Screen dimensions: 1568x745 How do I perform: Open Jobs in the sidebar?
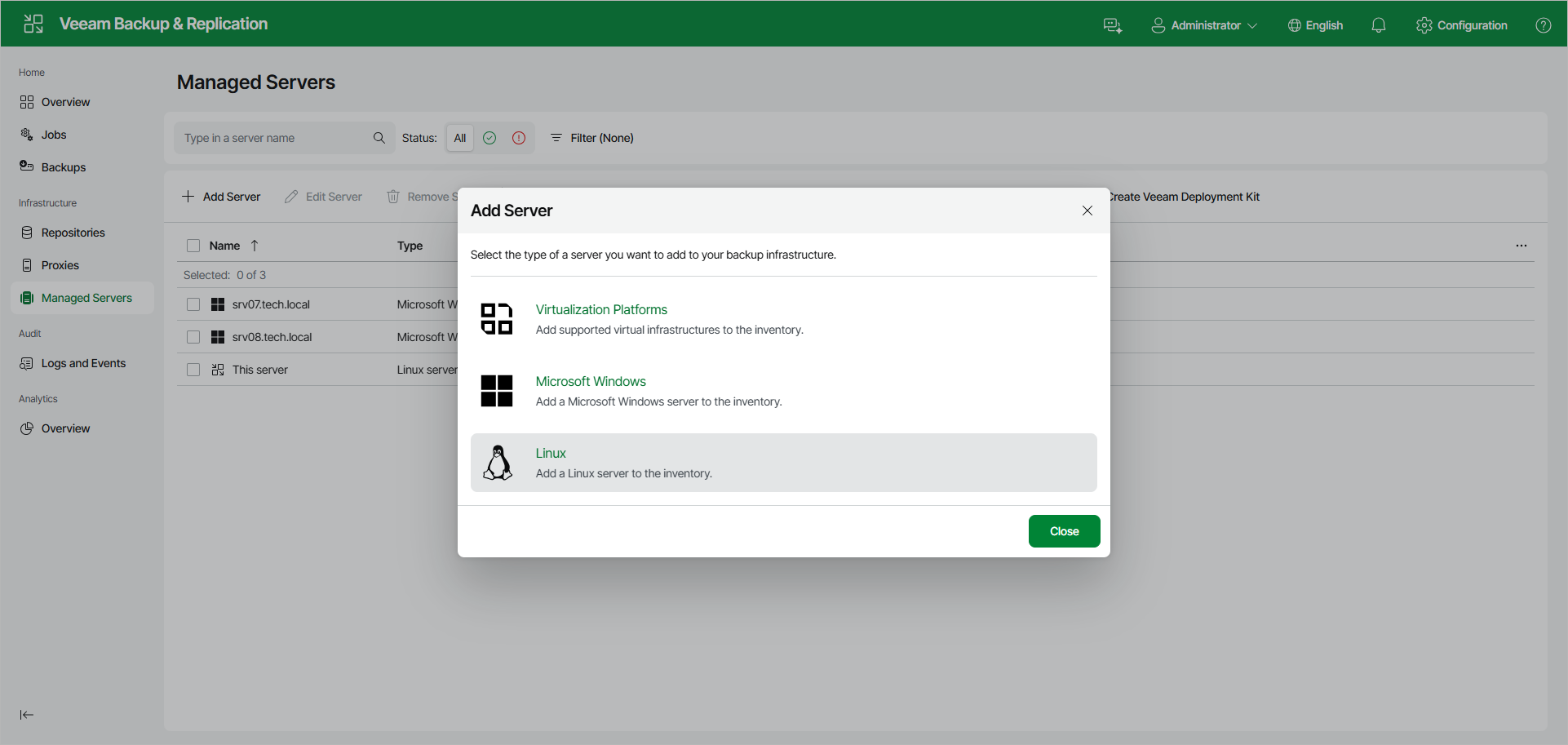click(54, 135)
